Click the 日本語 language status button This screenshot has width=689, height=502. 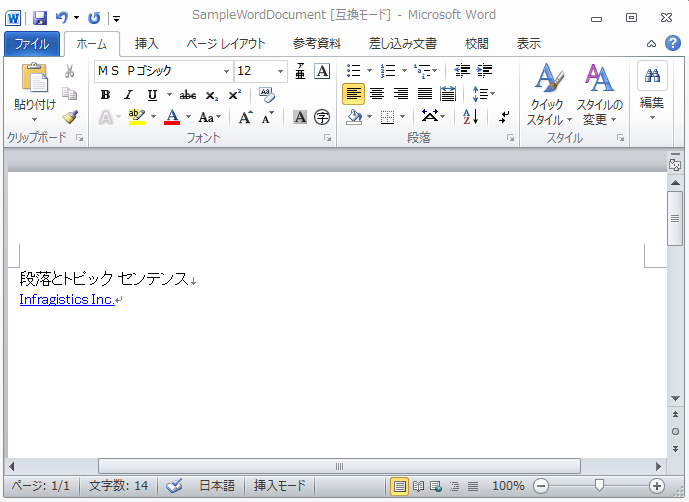point(216,486)
